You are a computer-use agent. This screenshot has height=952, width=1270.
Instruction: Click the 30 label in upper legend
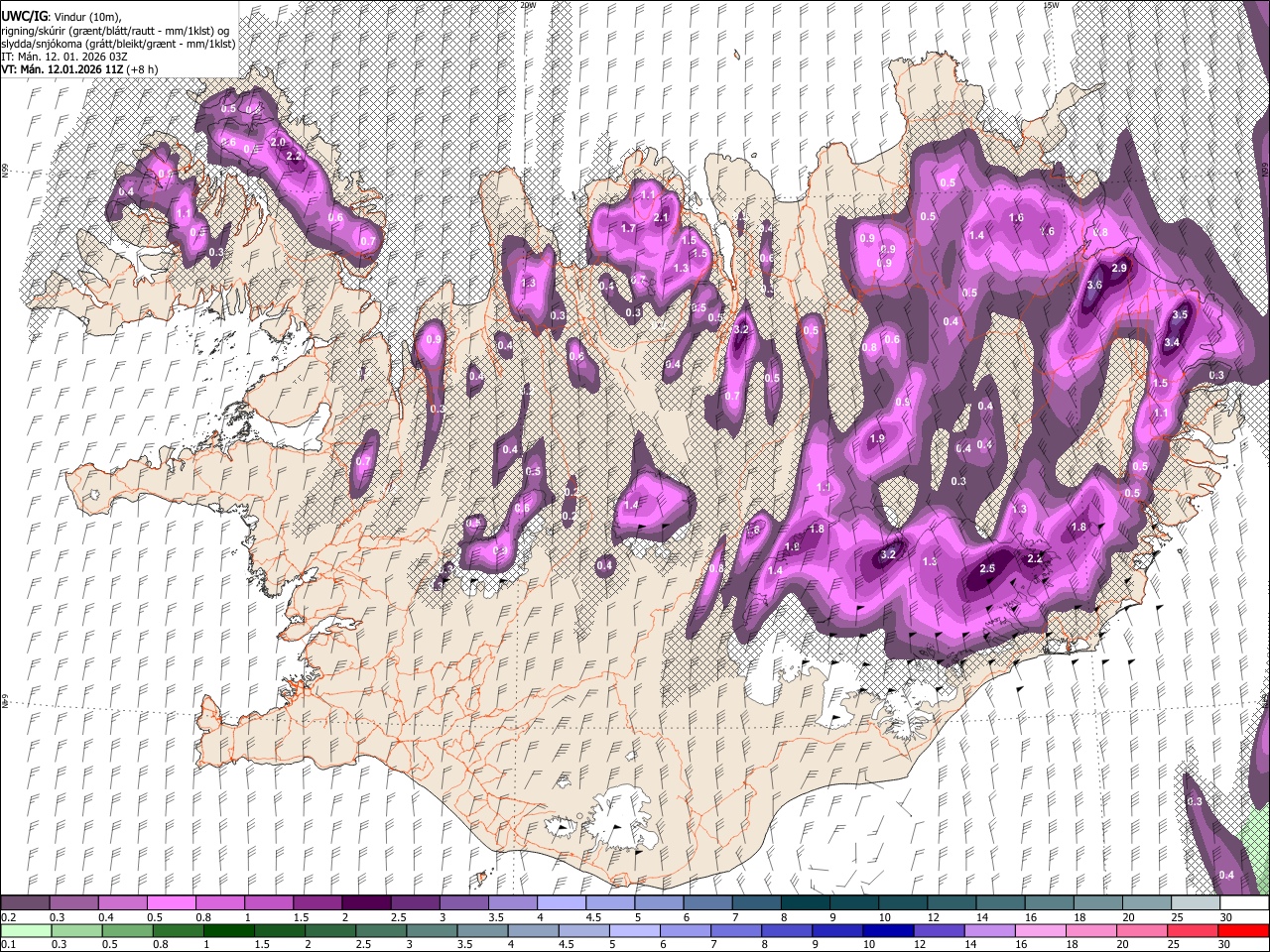click(x=1224, y=917)
